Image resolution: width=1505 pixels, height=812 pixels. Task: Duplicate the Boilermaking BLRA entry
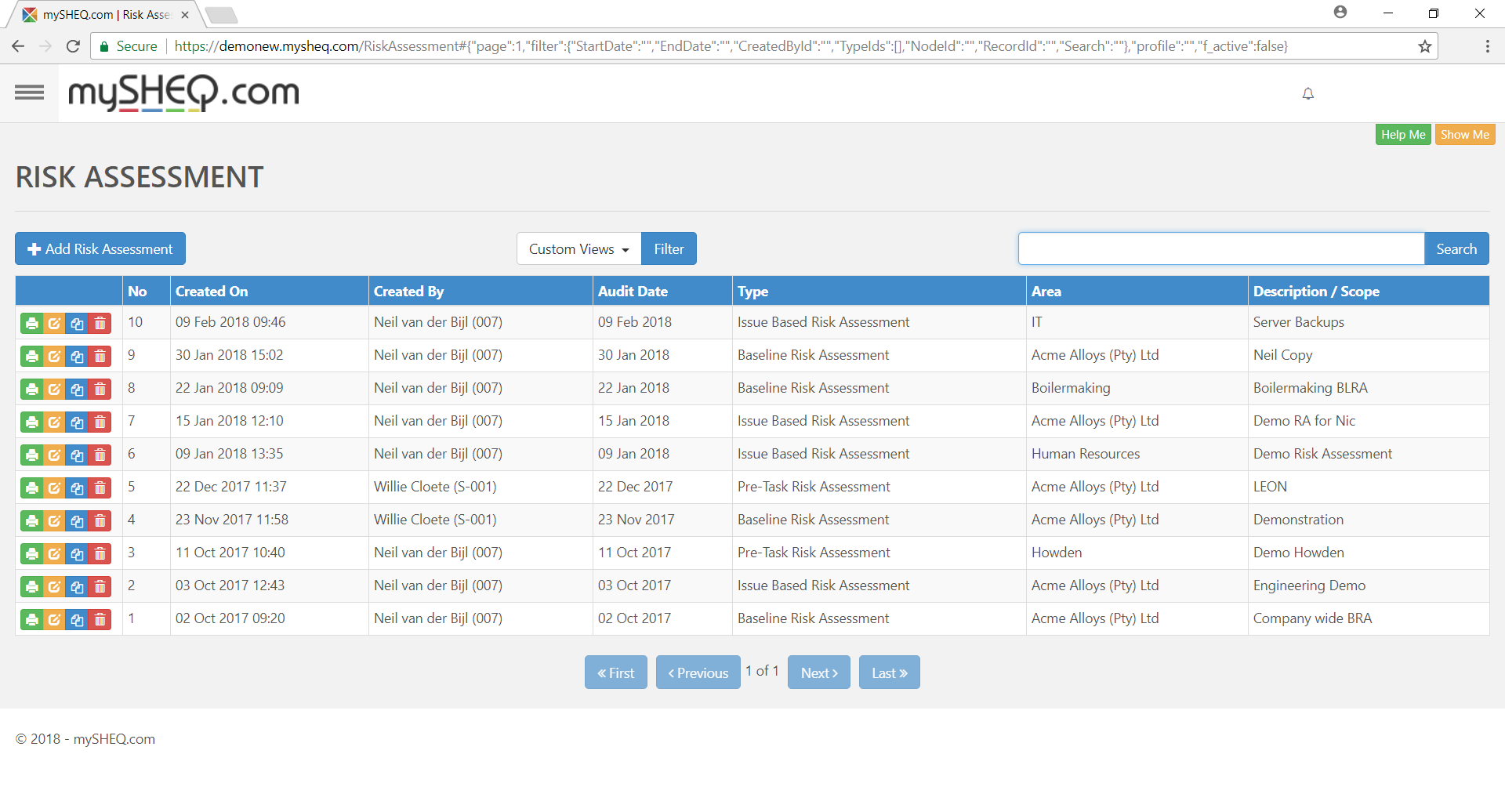coord(77,388)
